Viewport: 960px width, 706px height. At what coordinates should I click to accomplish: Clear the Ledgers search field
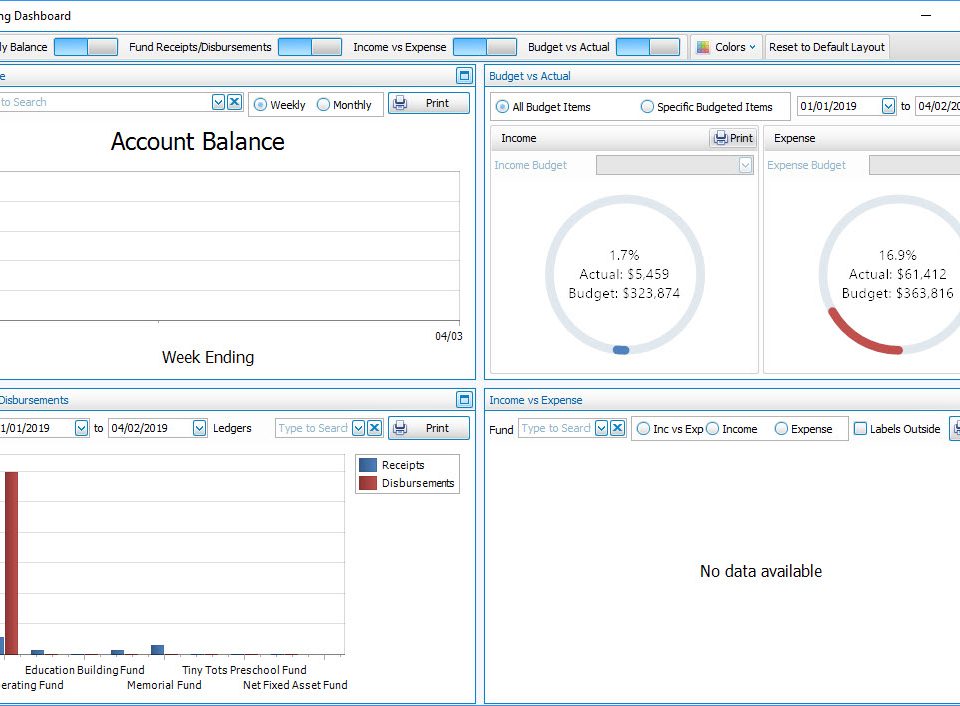pyautogui.click(x=374, y=428)
